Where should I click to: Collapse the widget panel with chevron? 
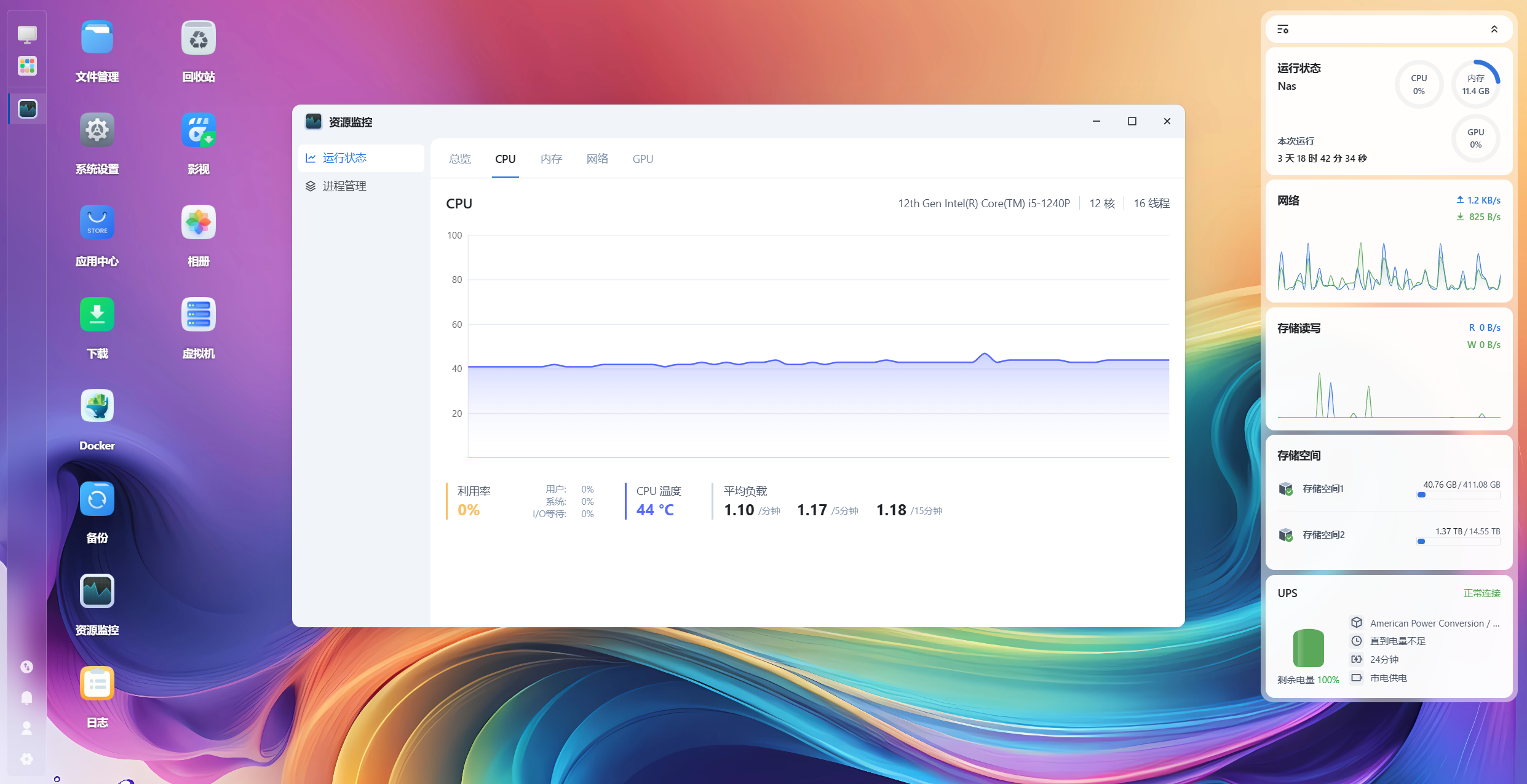click(1494, 29)
